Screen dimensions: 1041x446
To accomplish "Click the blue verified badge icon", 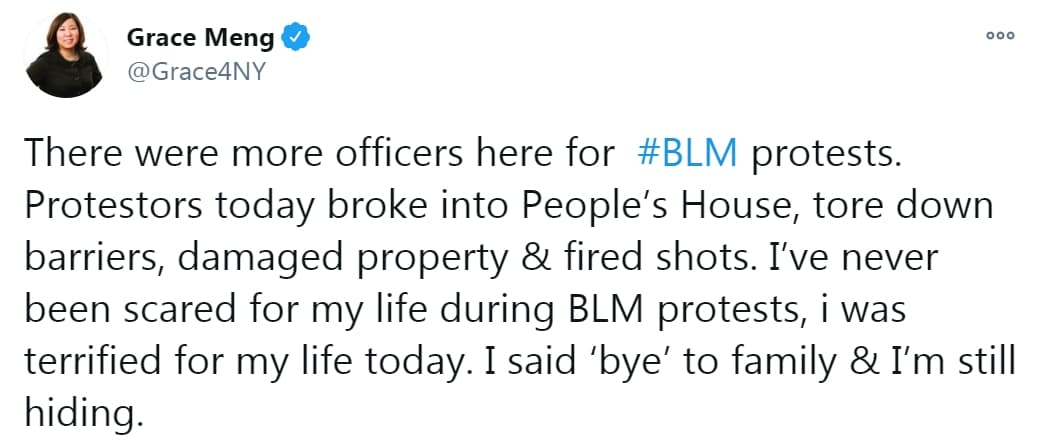I will pyautogui.click(x=295, y=38).
